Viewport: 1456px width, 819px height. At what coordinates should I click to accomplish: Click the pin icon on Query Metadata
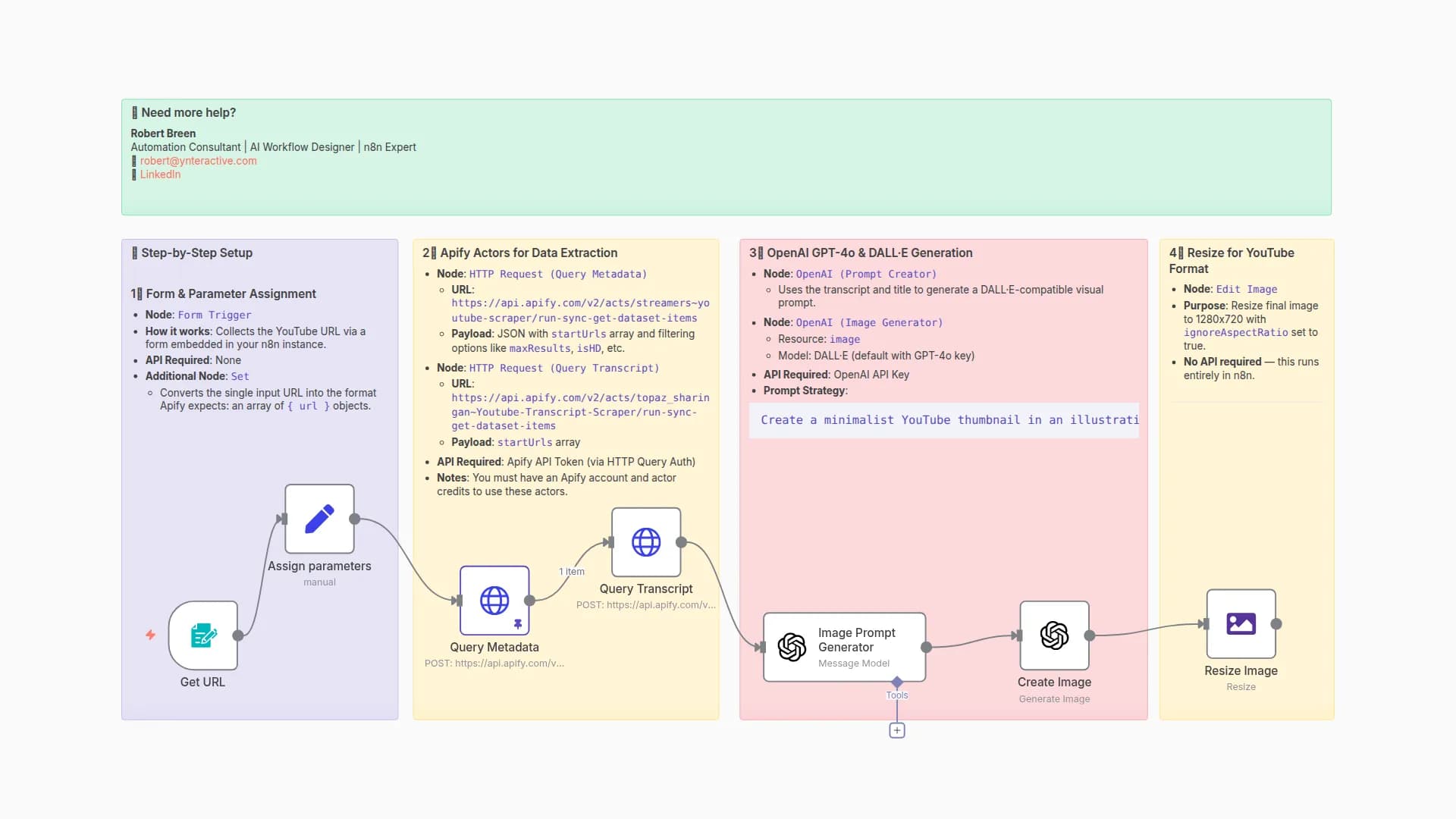tap(518, 623)
